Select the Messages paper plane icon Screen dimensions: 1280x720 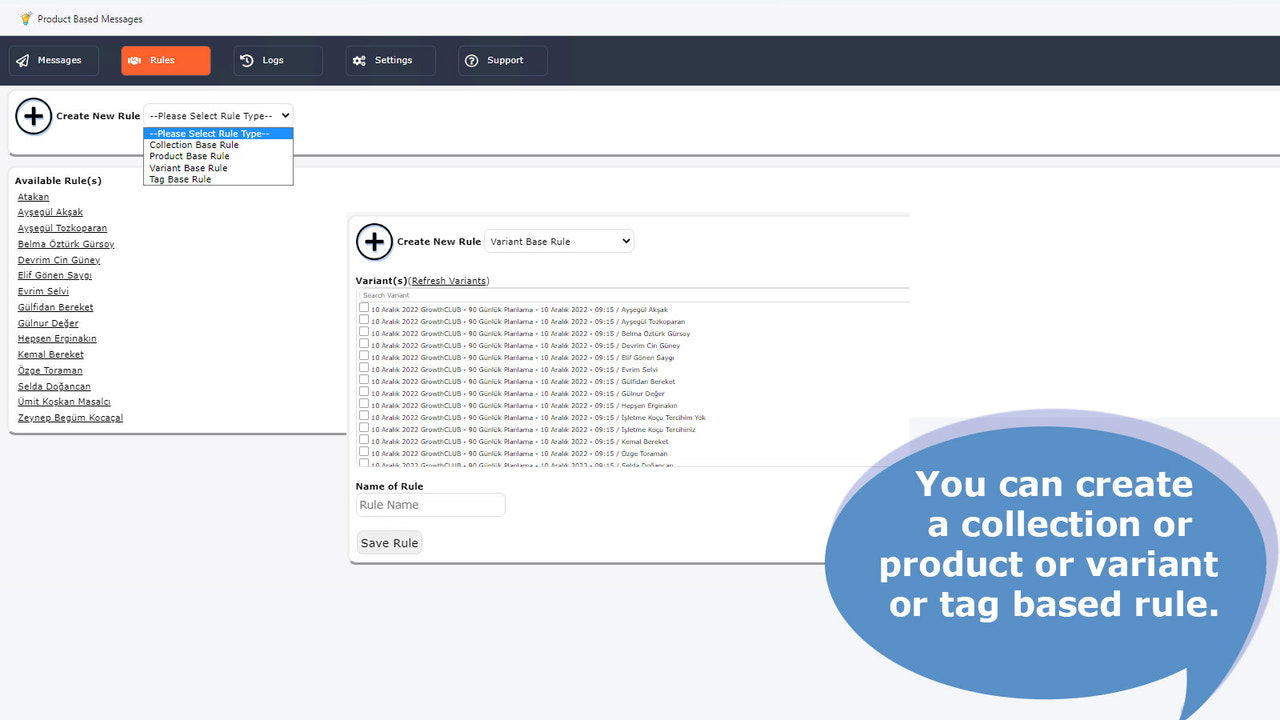click(x=22, y=60)
